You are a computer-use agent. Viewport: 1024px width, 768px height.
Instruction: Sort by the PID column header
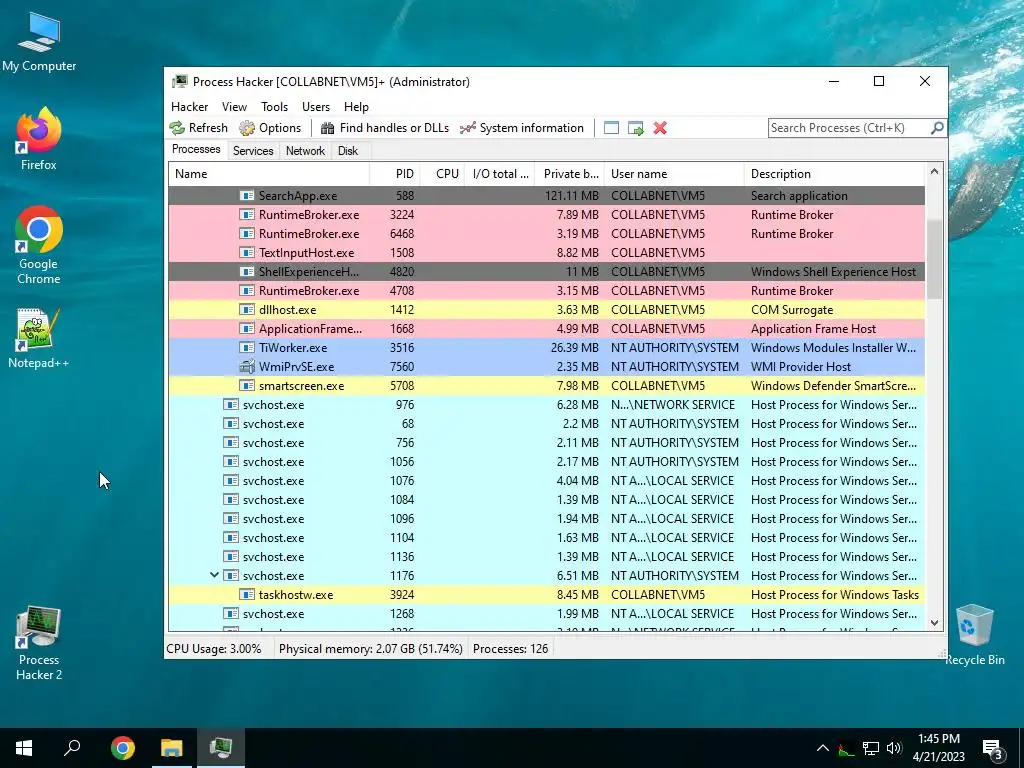[394, 174]
